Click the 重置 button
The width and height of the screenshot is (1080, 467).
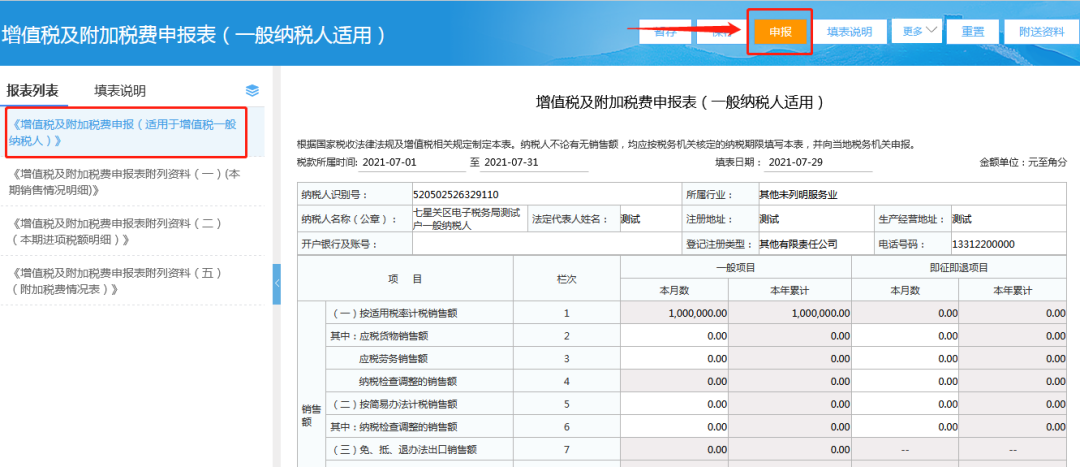tap(973, 32)
